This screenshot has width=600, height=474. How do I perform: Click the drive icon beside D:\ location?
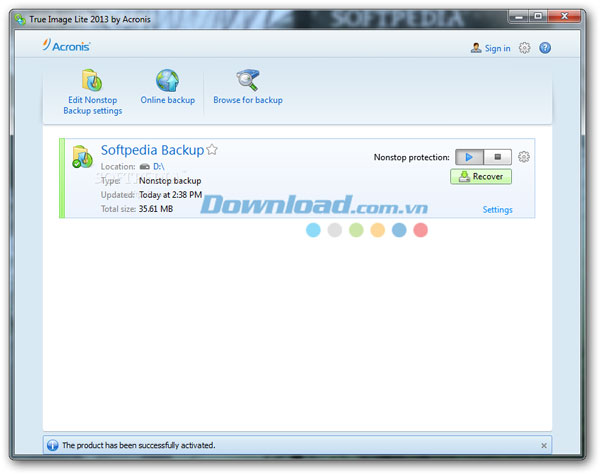[x=144, y=166]
